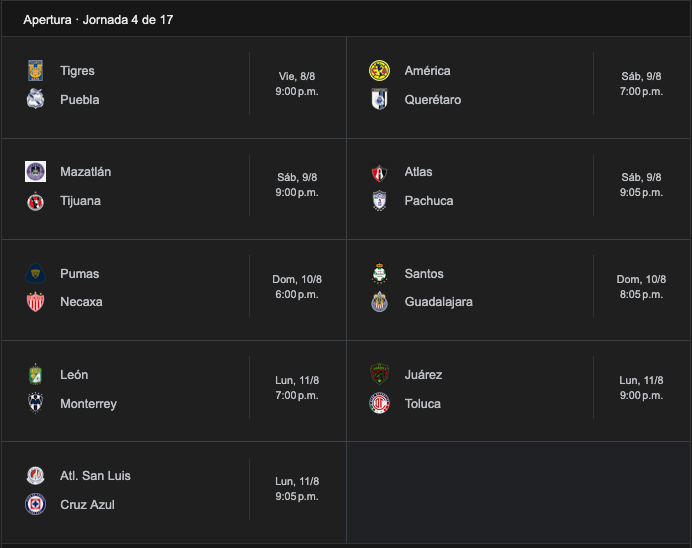The image size is (692, 548).
Task: Select Atl. San Luis match time Lun 11/8
Action: tap(297, 489)
